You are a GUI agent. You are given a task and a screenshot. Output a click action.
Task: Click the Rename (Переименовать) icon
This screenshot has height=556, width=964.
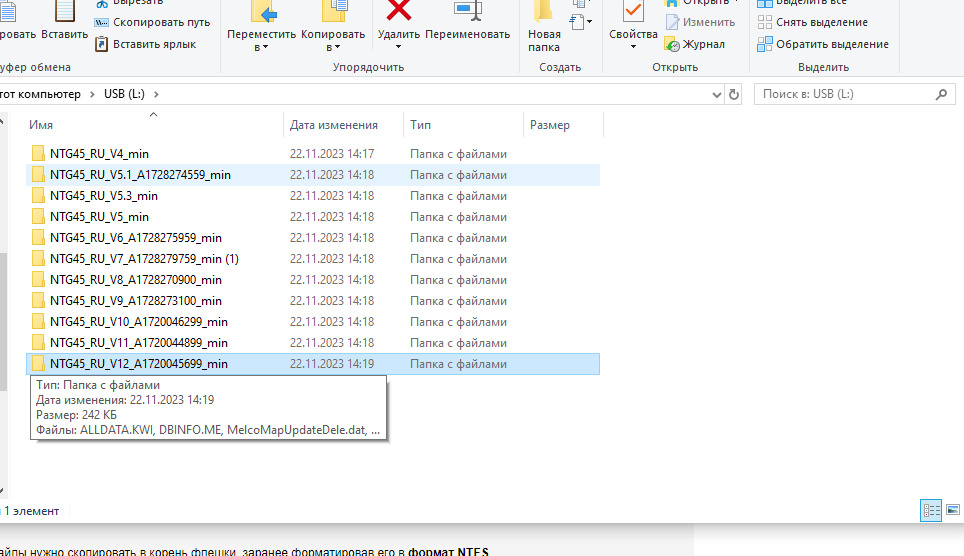[x=466, y=11]
